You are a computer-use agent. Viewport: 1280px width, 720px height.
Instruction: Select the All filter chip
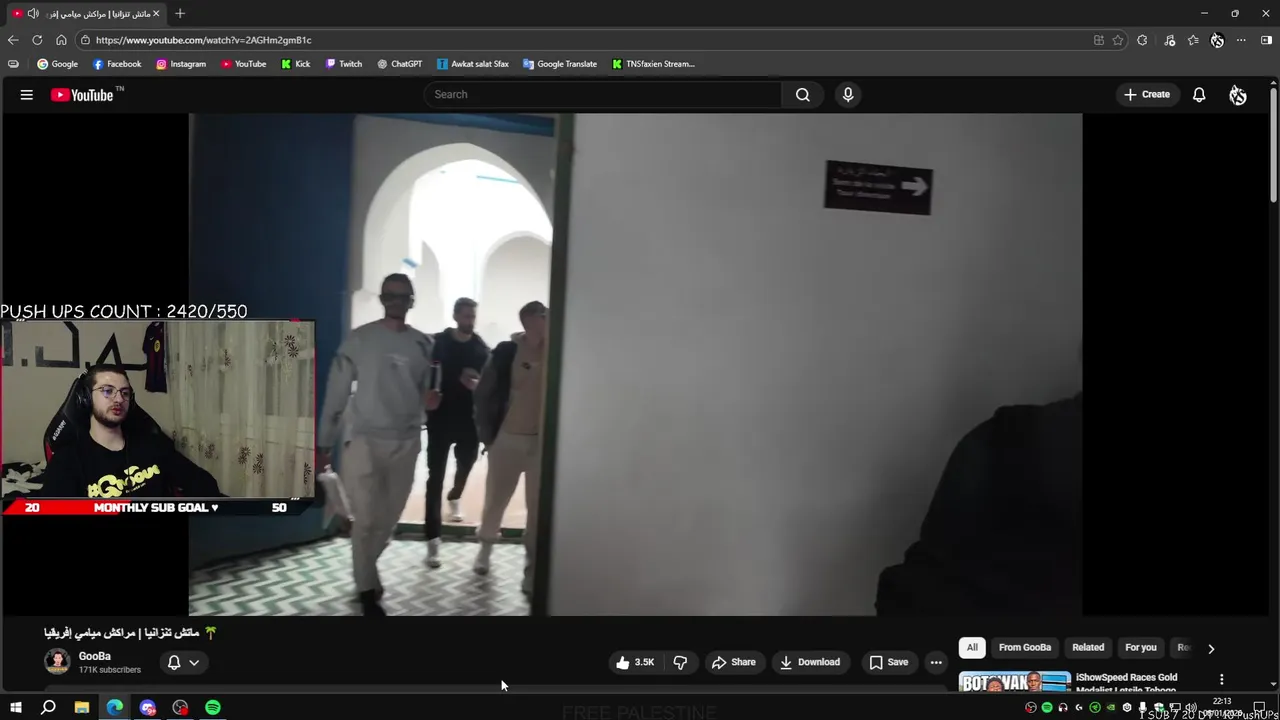coord(972,647)
